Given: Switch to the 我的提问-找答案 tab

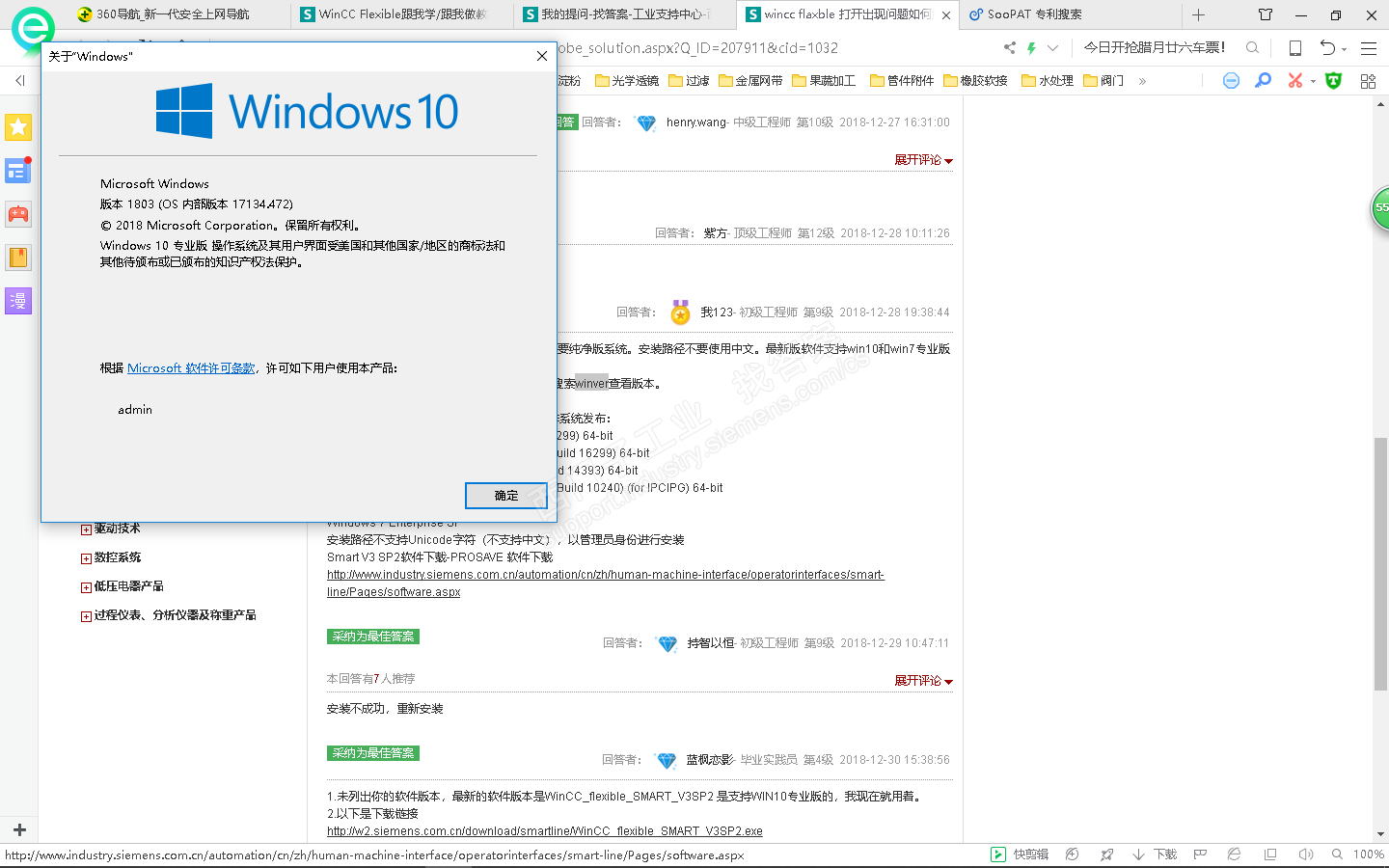Looking at the screenshot, I should pos(625,14).
